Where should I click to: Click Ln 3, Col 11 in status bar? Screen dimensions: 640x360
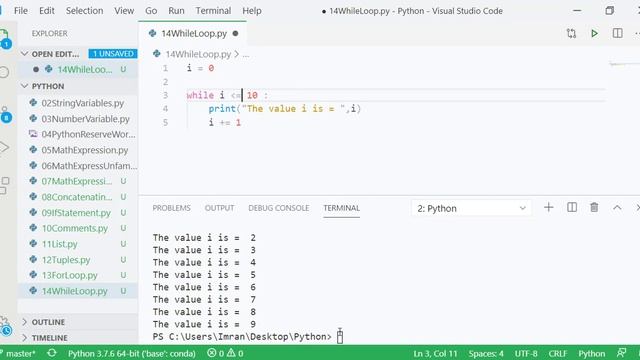tap(435, 353)
